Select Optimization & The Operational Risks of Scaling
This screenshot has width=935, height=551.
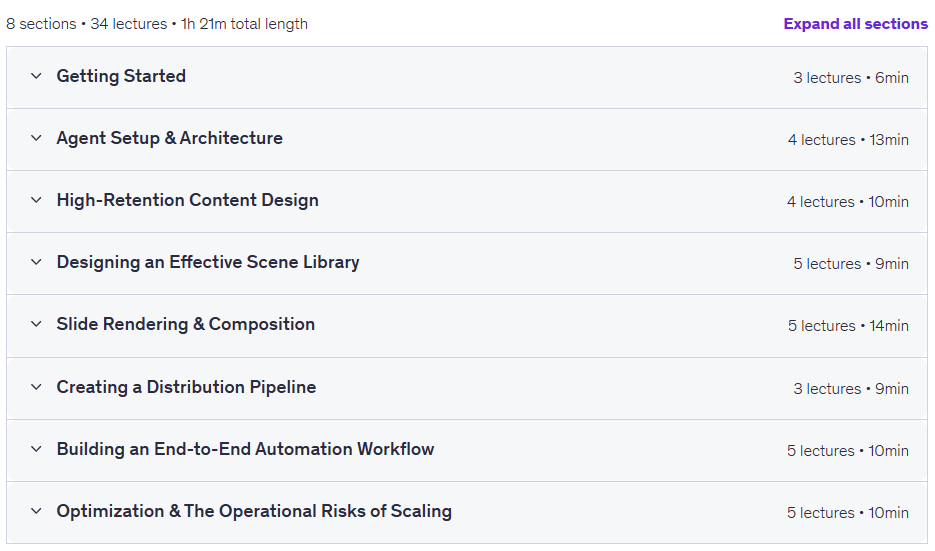tap(254, 511)
